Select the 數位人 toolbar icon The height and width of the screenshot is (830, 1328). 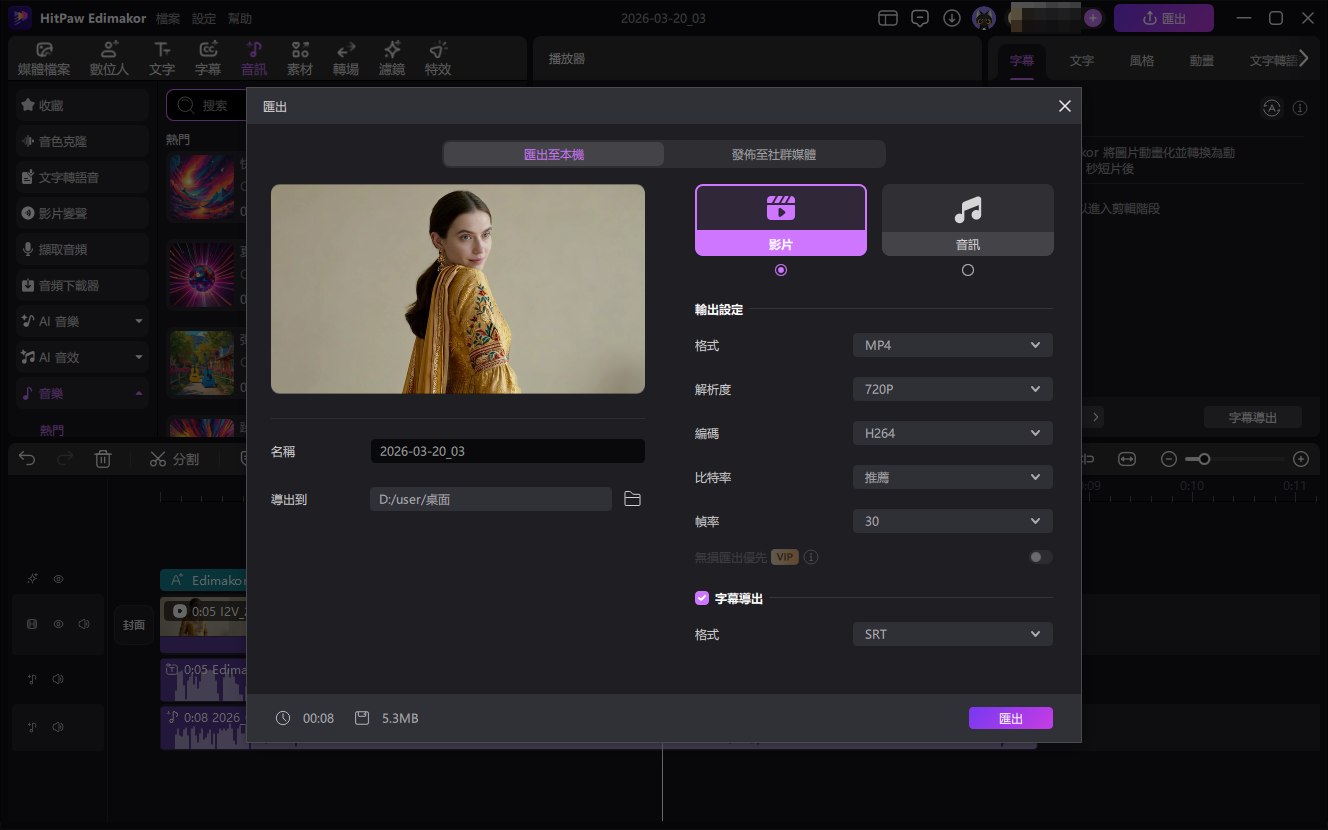point(109,57)
